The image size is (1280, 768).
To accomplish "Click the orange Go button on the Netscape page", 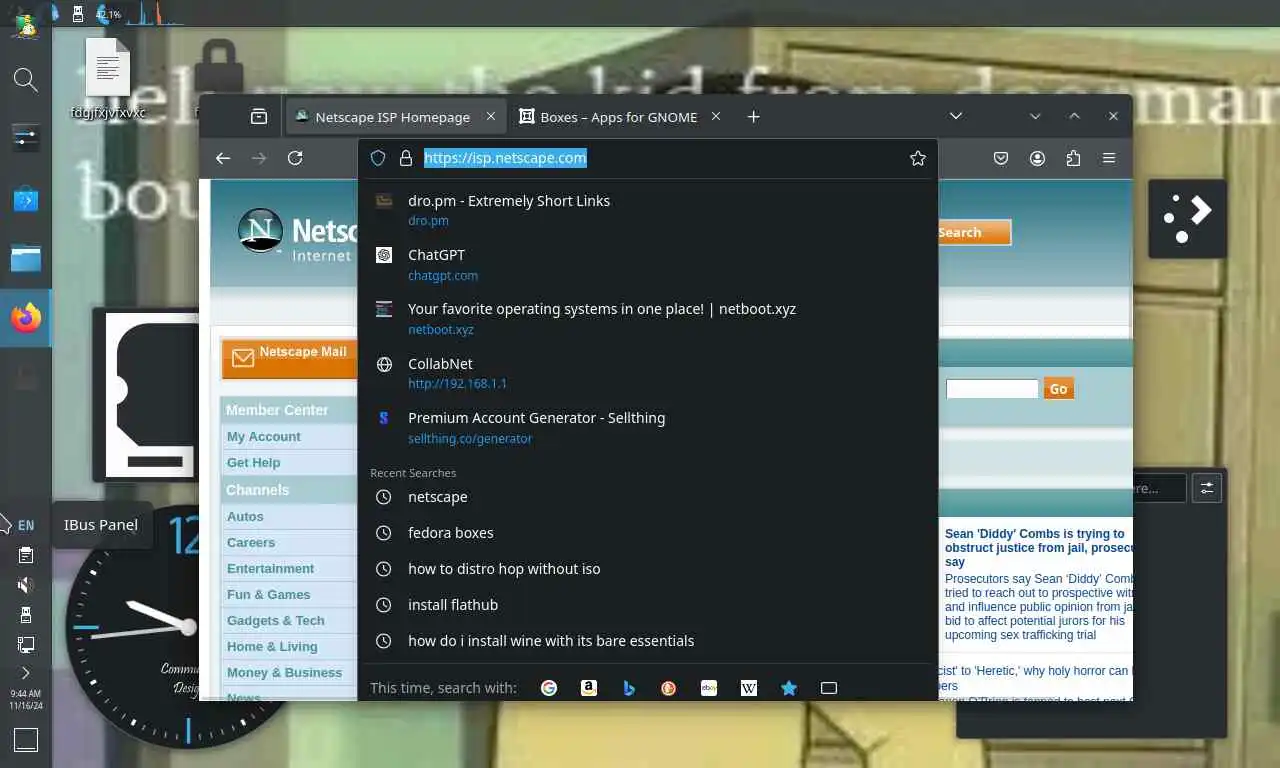I will tap(1058, 389).
